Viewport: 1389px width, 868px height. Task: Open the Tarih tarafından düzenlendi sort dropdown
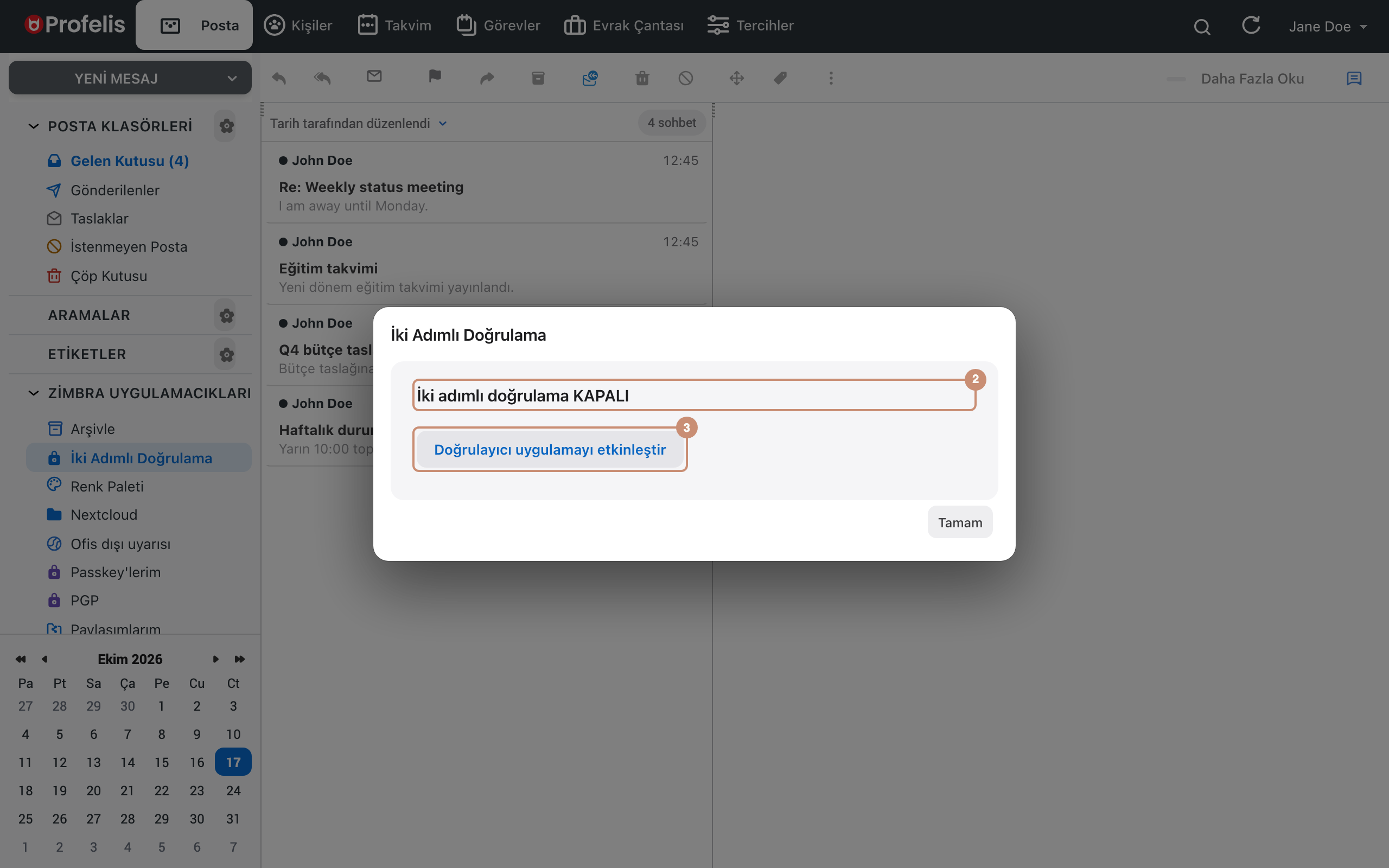pos(358,124)
